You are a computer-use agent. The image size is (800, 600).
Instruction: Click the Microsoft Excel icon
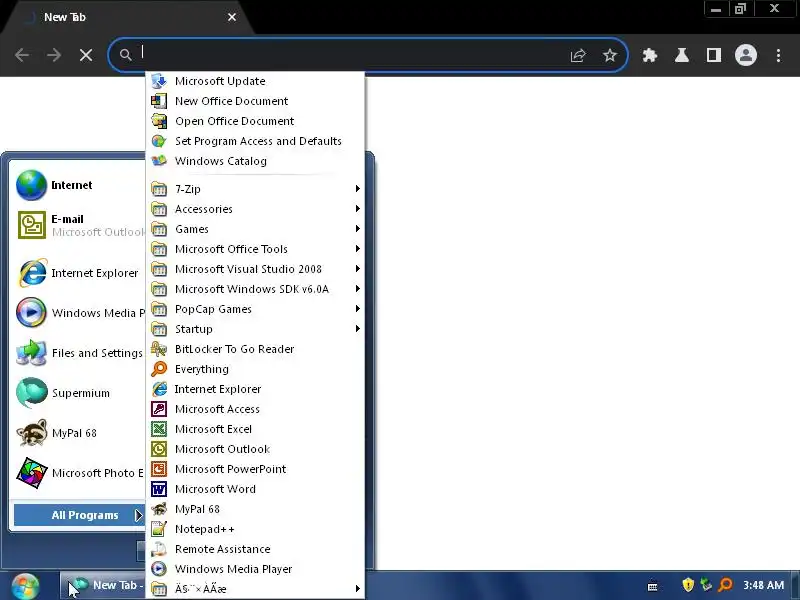pyautogui.click(x=159, y=429)
